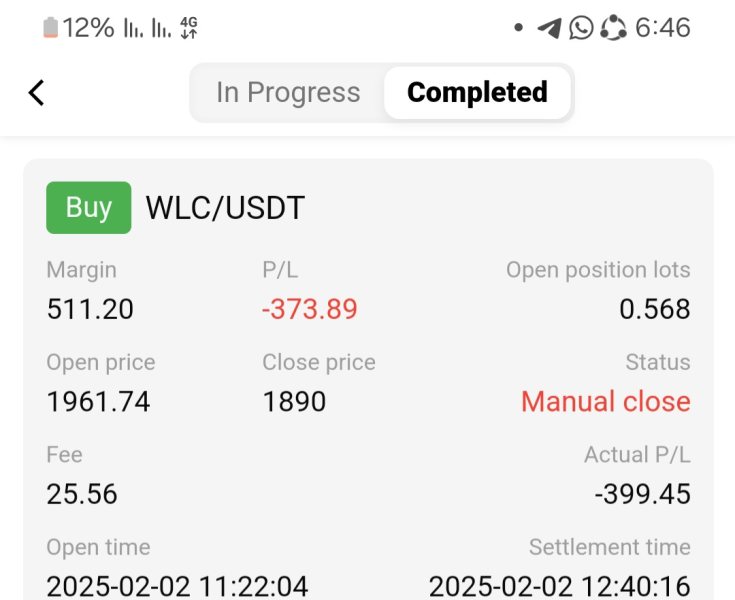Screen dimensions: 735x600
Task: Tap the battery indicator icon
Action: tap(50, 28)
